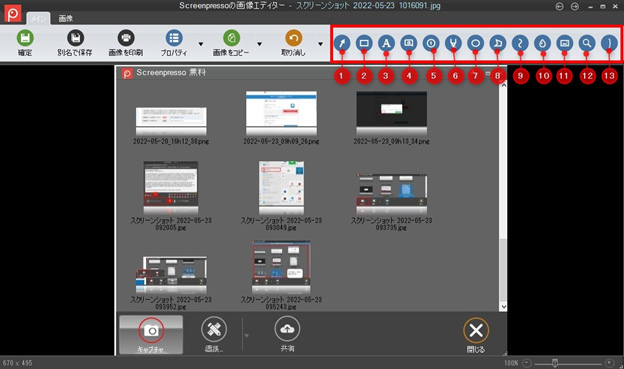Screen dimensions: 624x369
Task: Click zoom out minus button
Action: click(x=526, y=363)
